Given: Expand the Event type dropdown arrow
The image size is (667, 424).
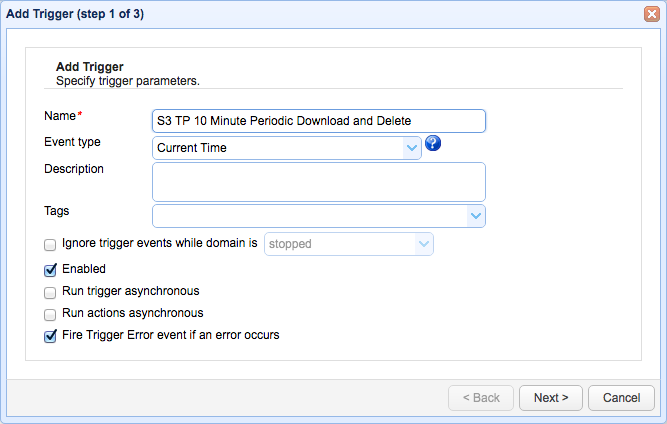Looking at the screenshot, I should coord(412,148).
